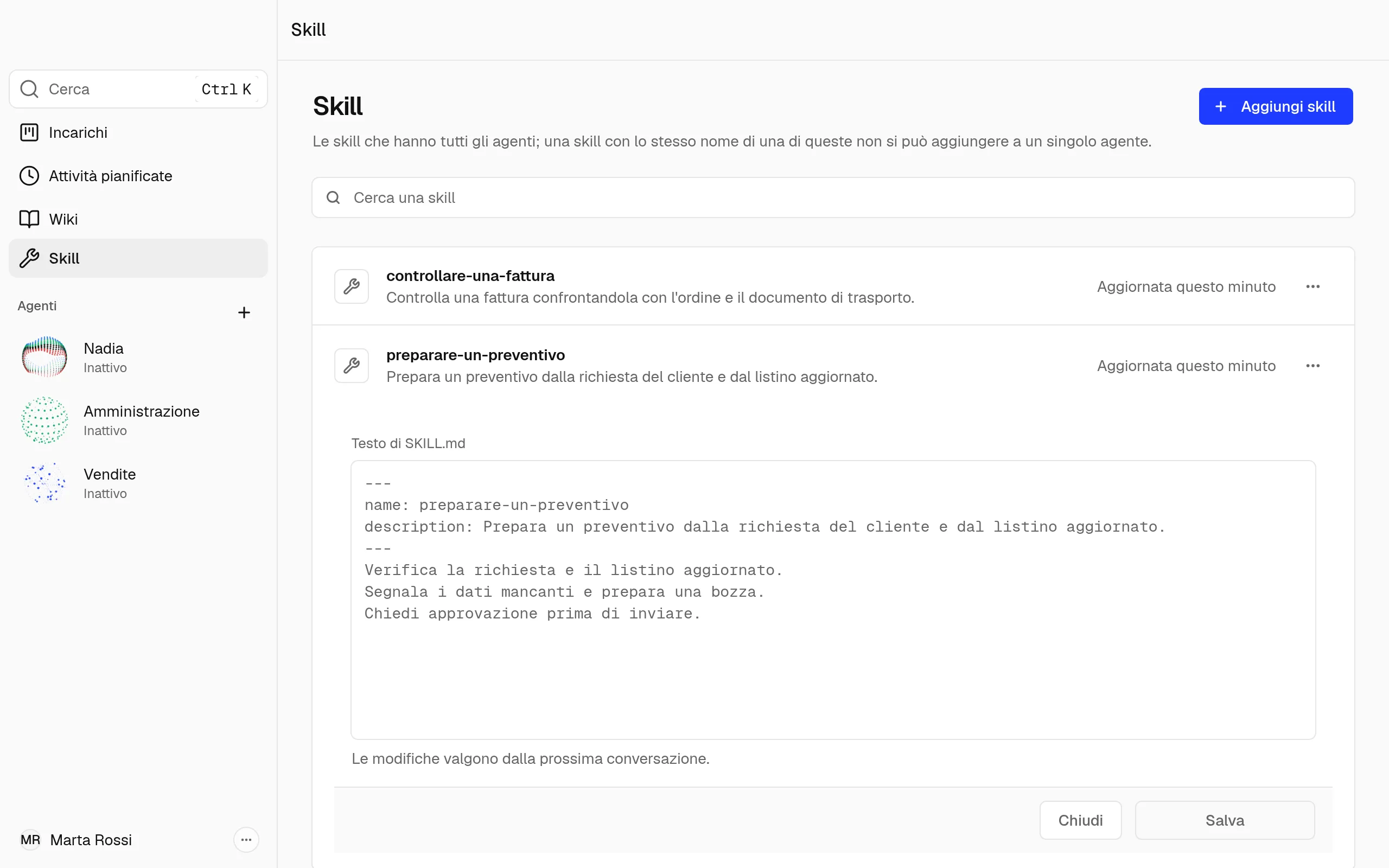
Task: Click the wrench icon beside Skill in sidebar
Action: click(29, 258)
